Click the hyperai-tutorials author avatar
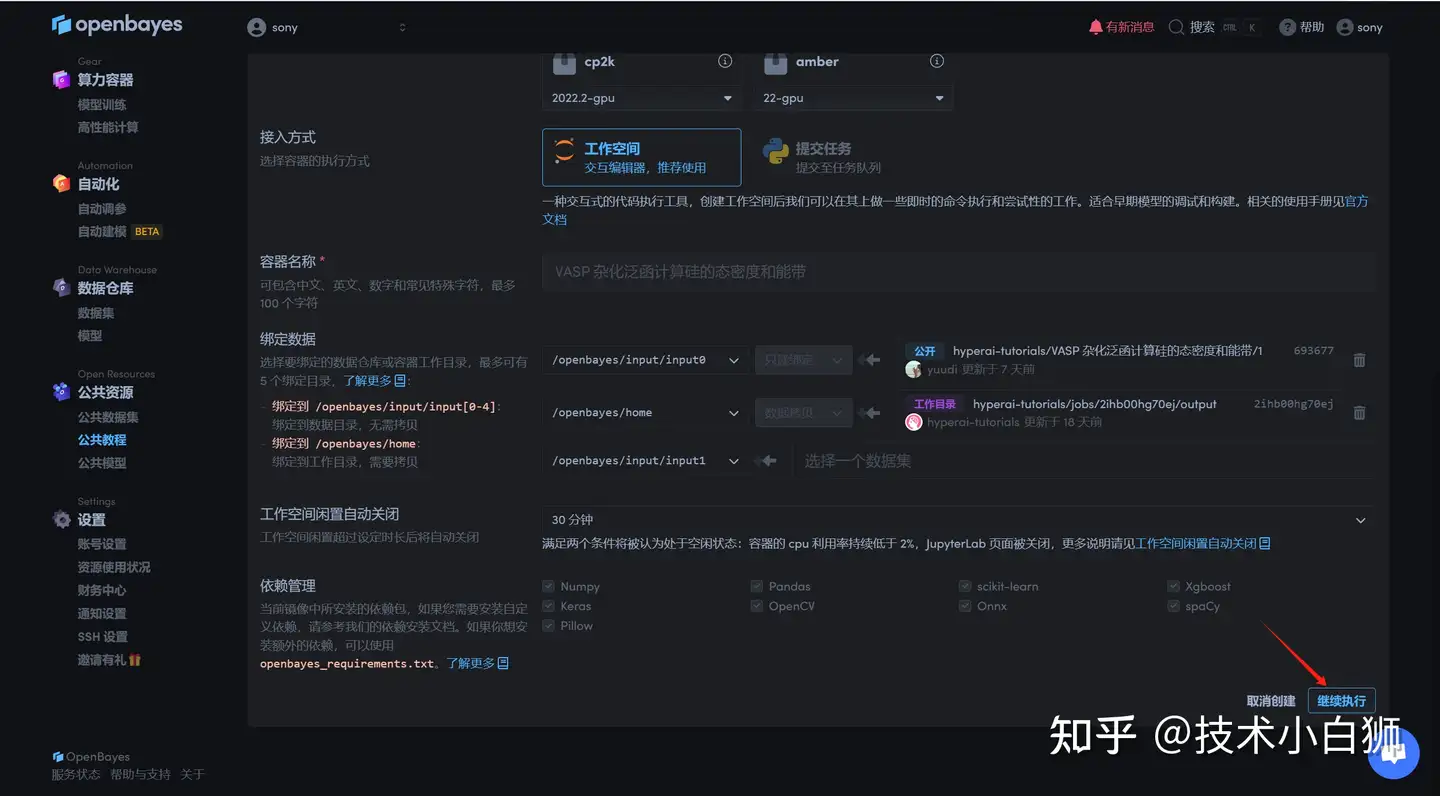 (x=913, y=422)
